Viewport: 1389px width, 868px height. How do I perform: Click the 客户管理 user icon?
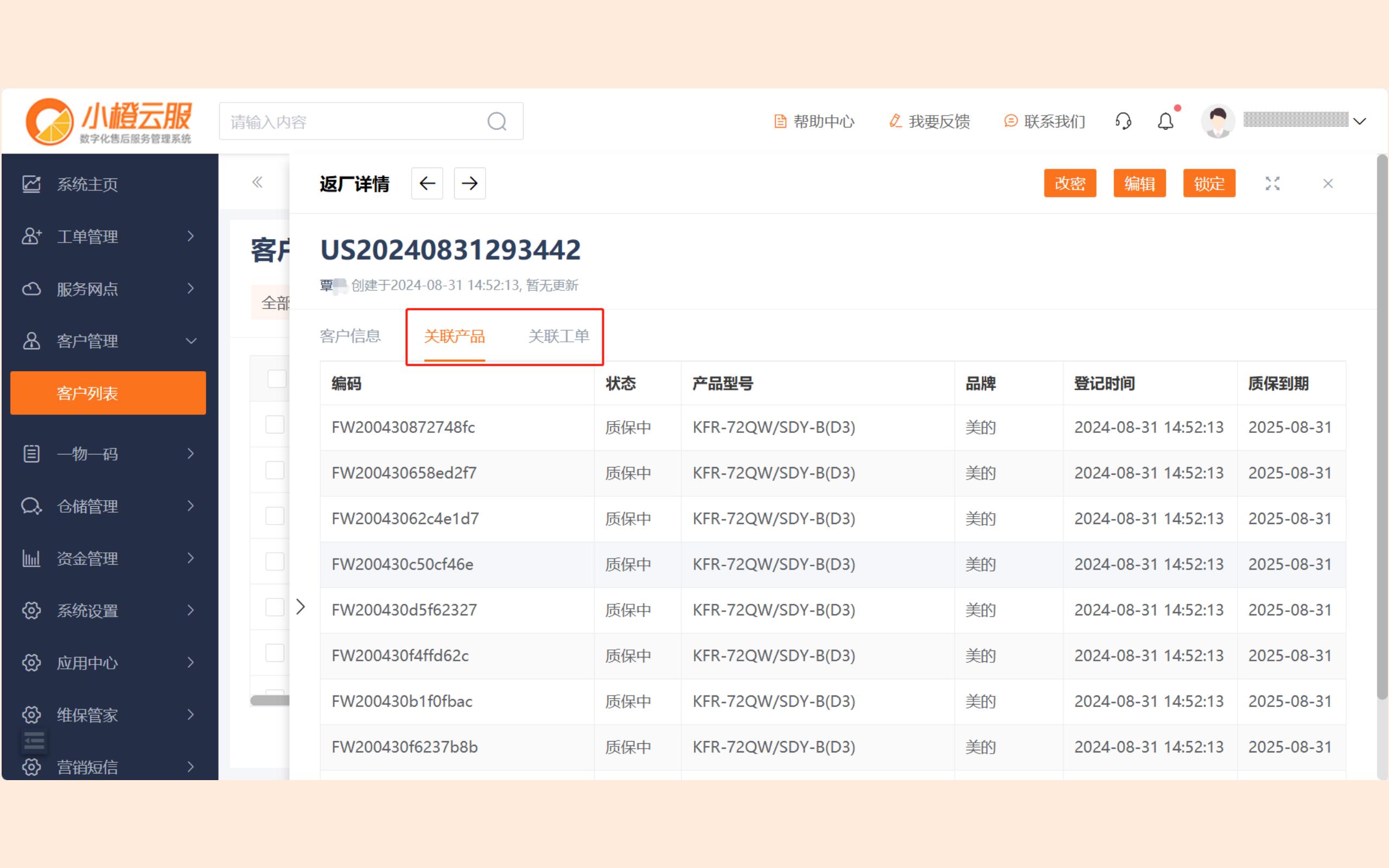pyautogui.click(x=31, y=341)
